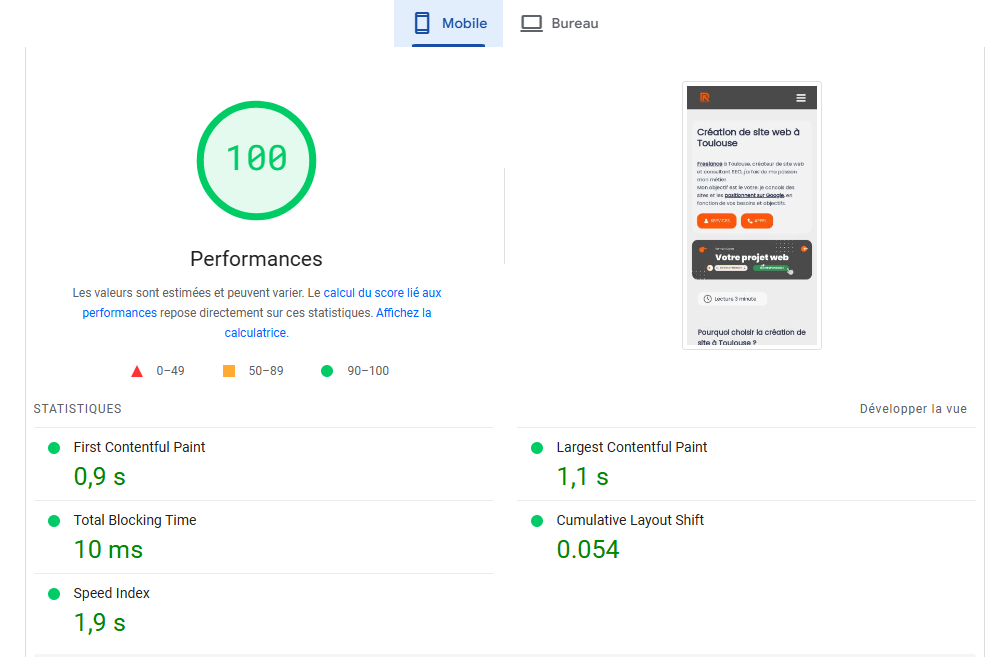Click the orange square 50–89 legend icon

(229, 371)
